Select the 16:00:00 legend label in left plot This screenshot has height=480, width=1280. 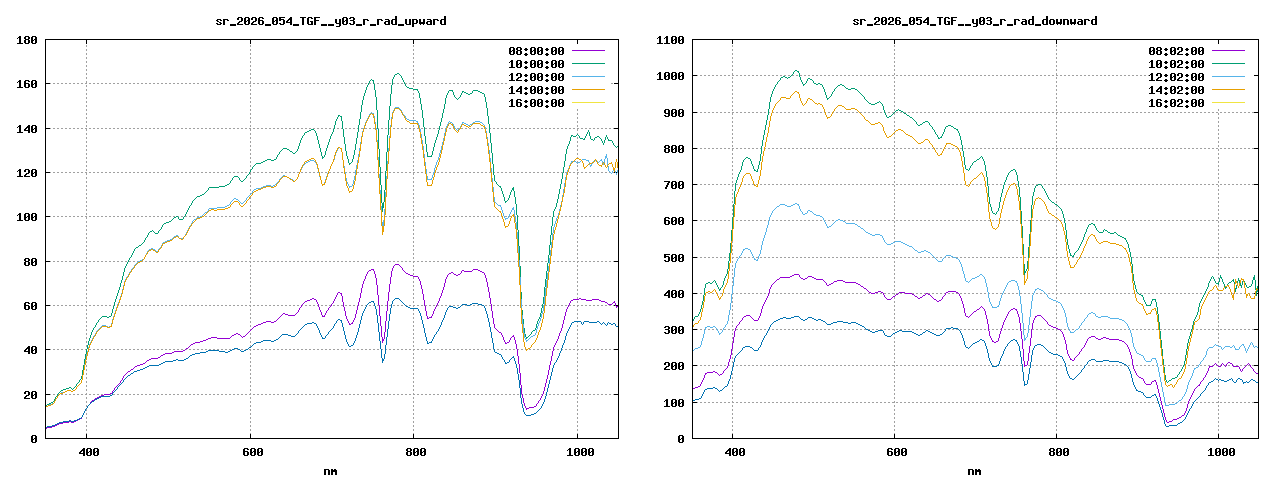(x=536, y=103)
